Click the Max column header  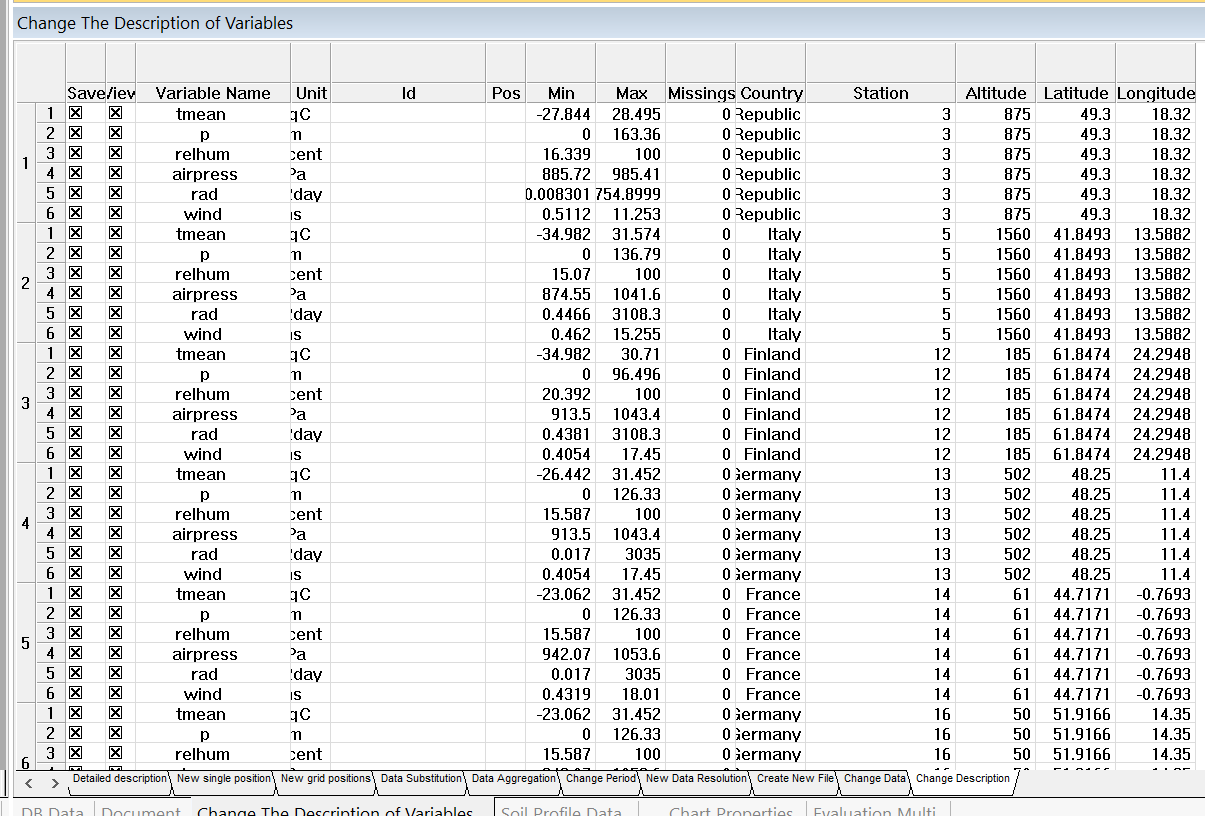click(x=631, y=93)
